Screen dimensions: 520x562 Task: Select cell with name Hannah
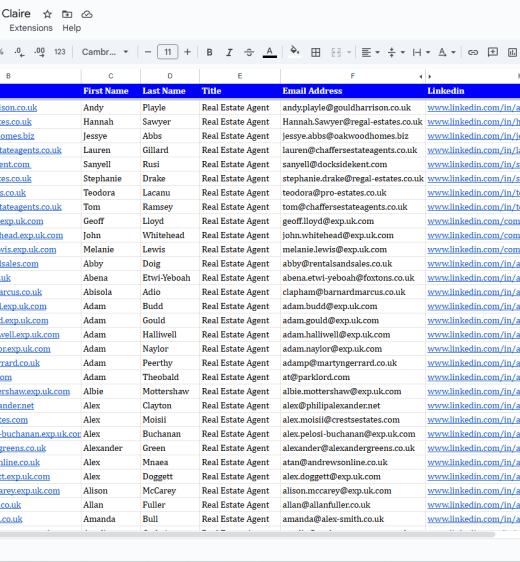[111, 122]
